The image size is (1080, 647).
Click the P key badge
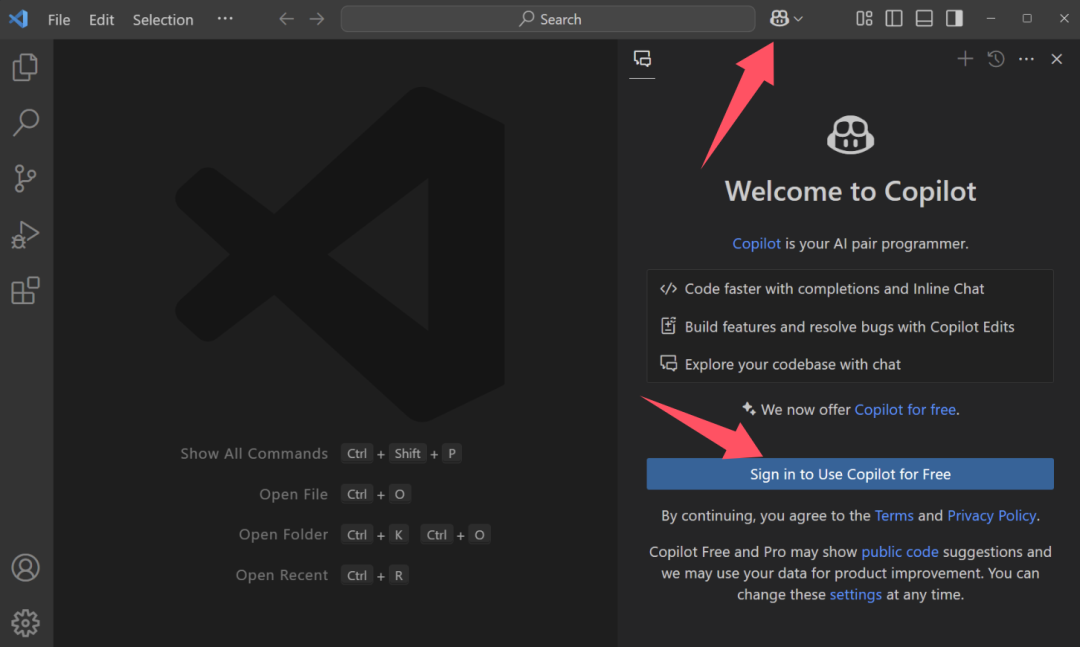(452, 453)
